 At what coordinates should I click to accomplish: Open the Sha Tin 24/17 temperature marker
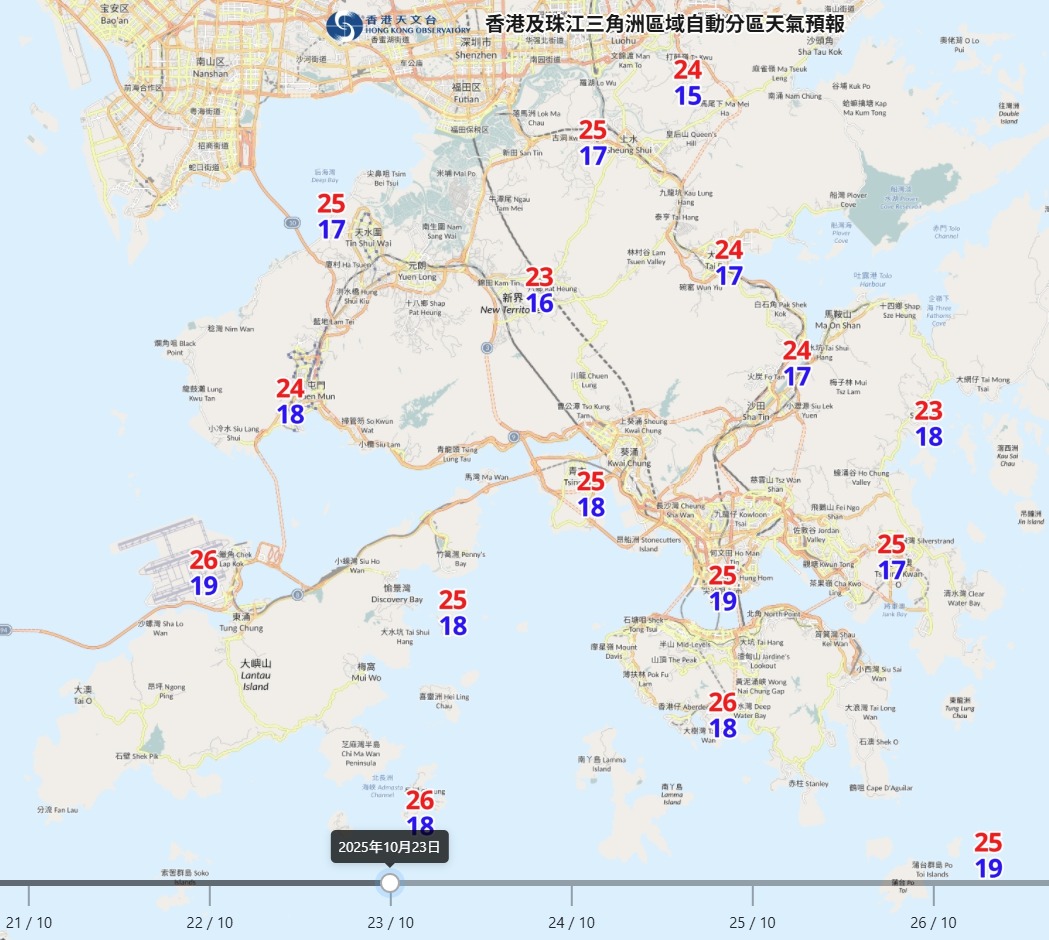[797, 364]
